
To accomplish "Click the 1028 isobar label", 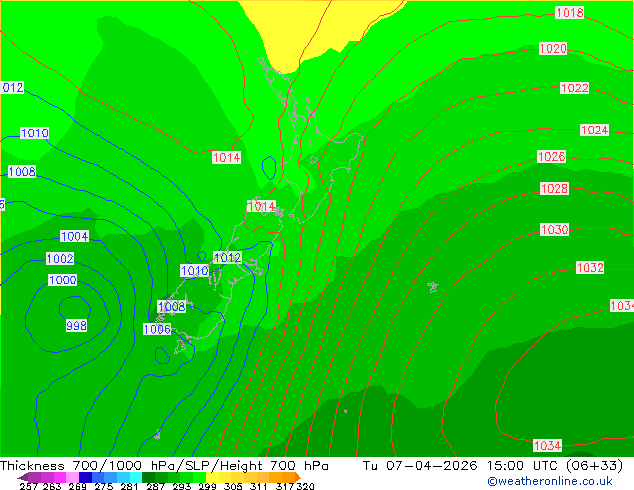I will click(554, 188).
